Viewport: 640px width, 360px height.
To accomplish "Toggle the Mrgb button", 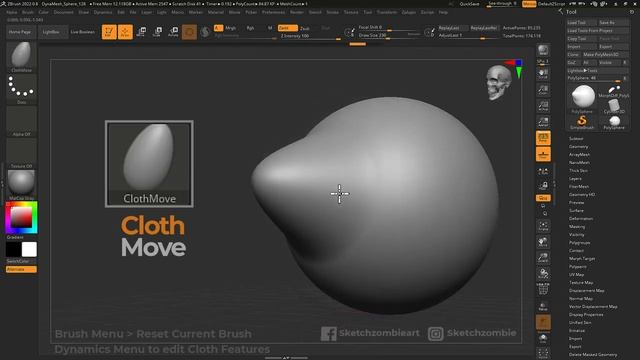I will point(231,28).
